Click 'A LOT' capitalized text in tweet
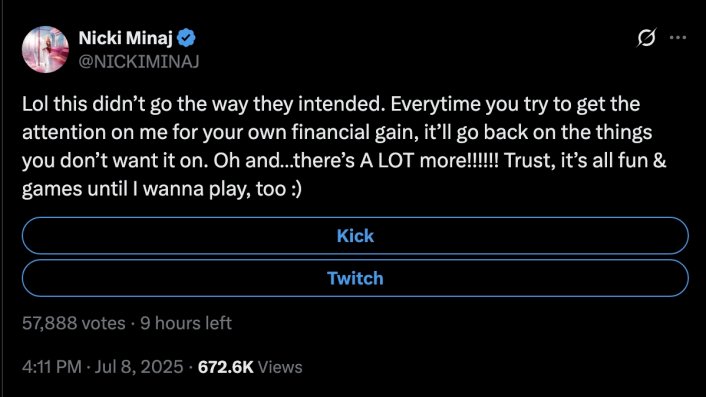 point(387,160)
